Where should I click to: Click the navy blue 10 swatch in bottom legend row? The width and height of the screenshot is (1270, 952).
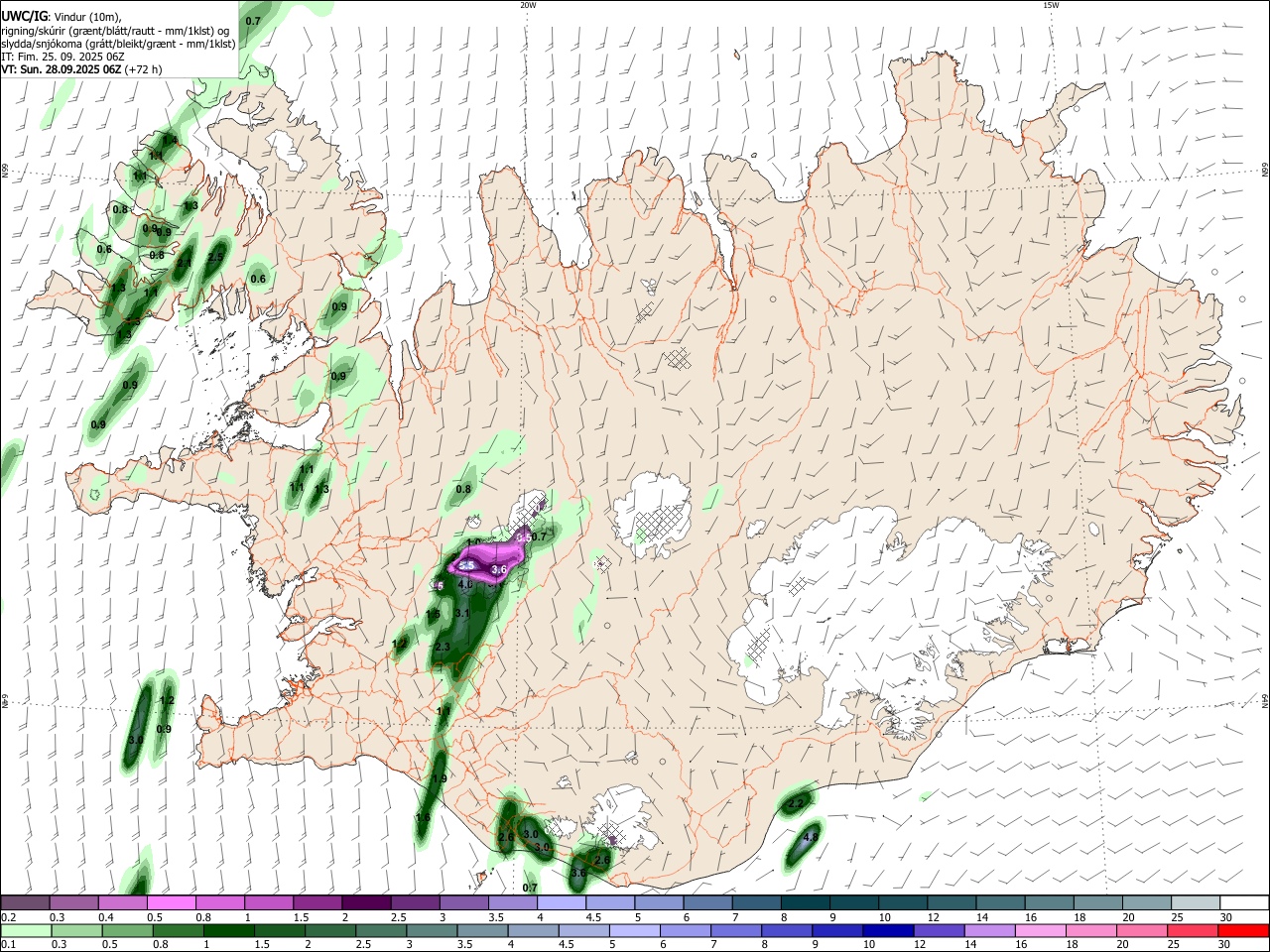coord(888,931)
